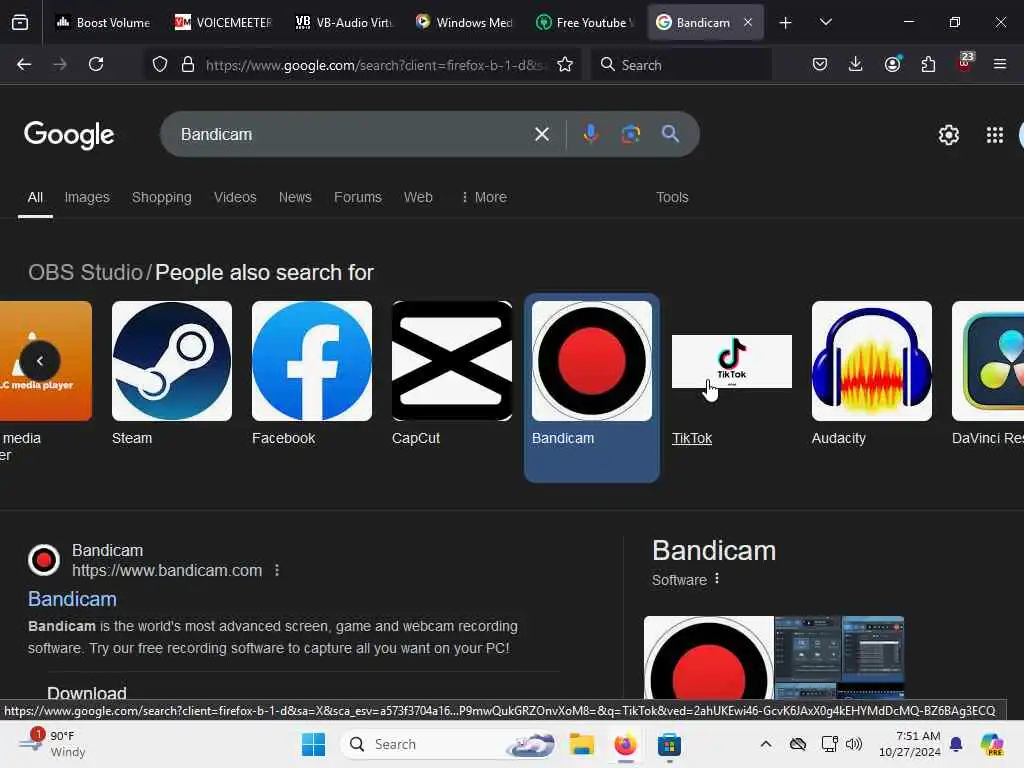Open Firefox account menu
1024x768 pixels.
pos(892,64)
